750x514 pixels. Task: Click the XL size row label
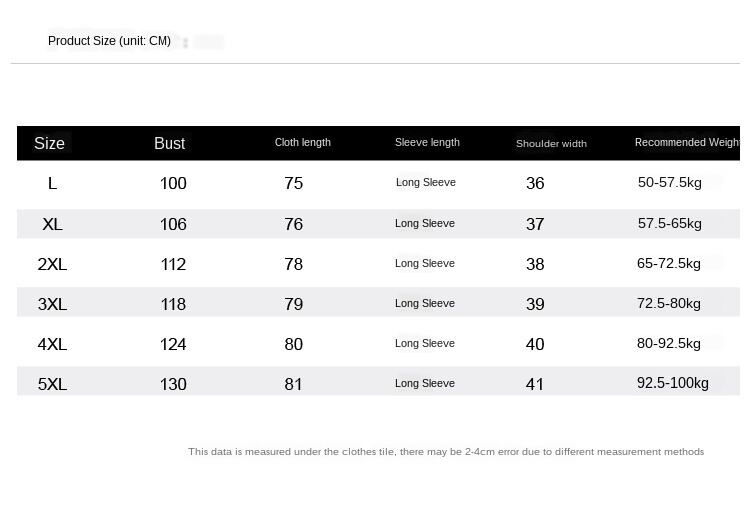point(52,224)
